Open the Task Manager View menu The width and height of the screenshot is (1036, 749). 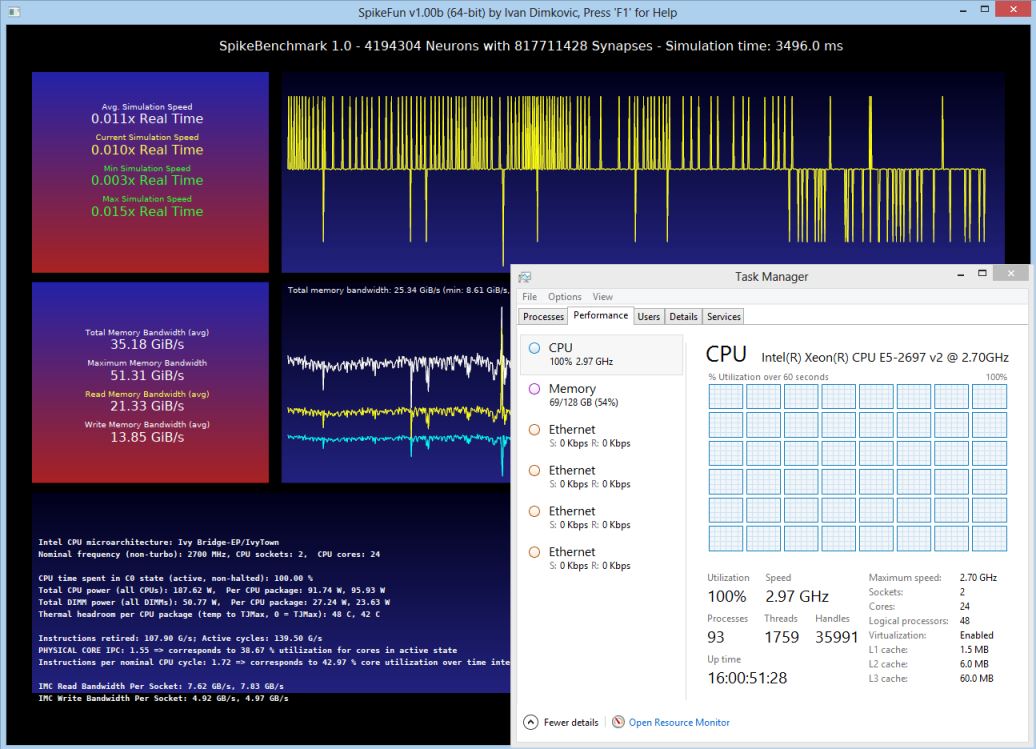602,297
